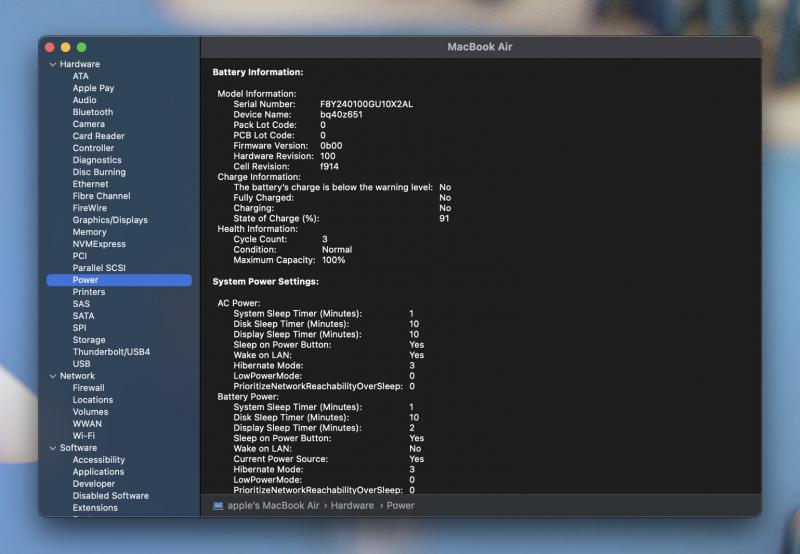Click the Hardware group label
The width and height of the screenshot is (800, 554).
80,64
